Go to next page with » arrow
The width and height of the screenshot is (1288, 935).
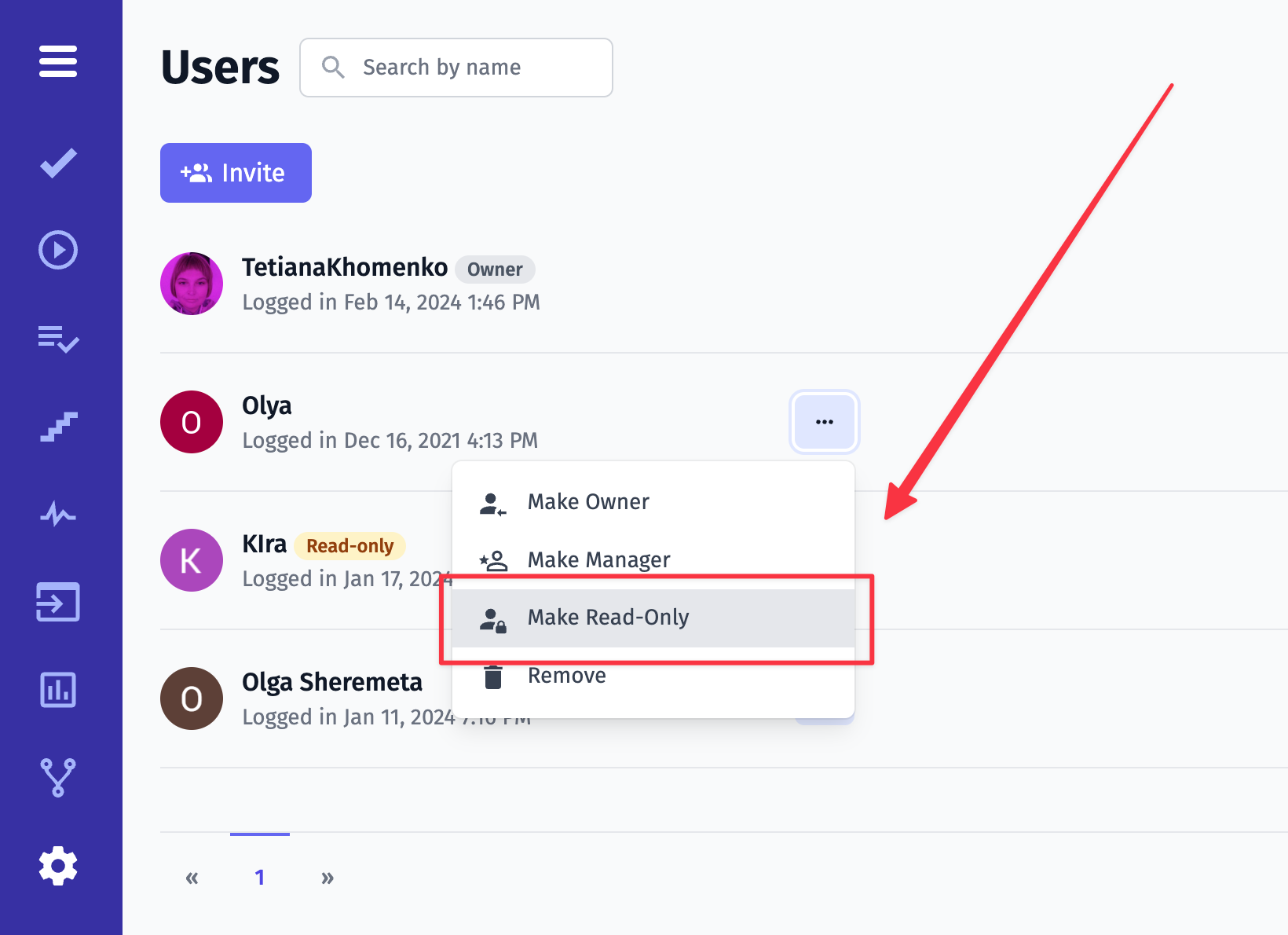coord(327,878)
